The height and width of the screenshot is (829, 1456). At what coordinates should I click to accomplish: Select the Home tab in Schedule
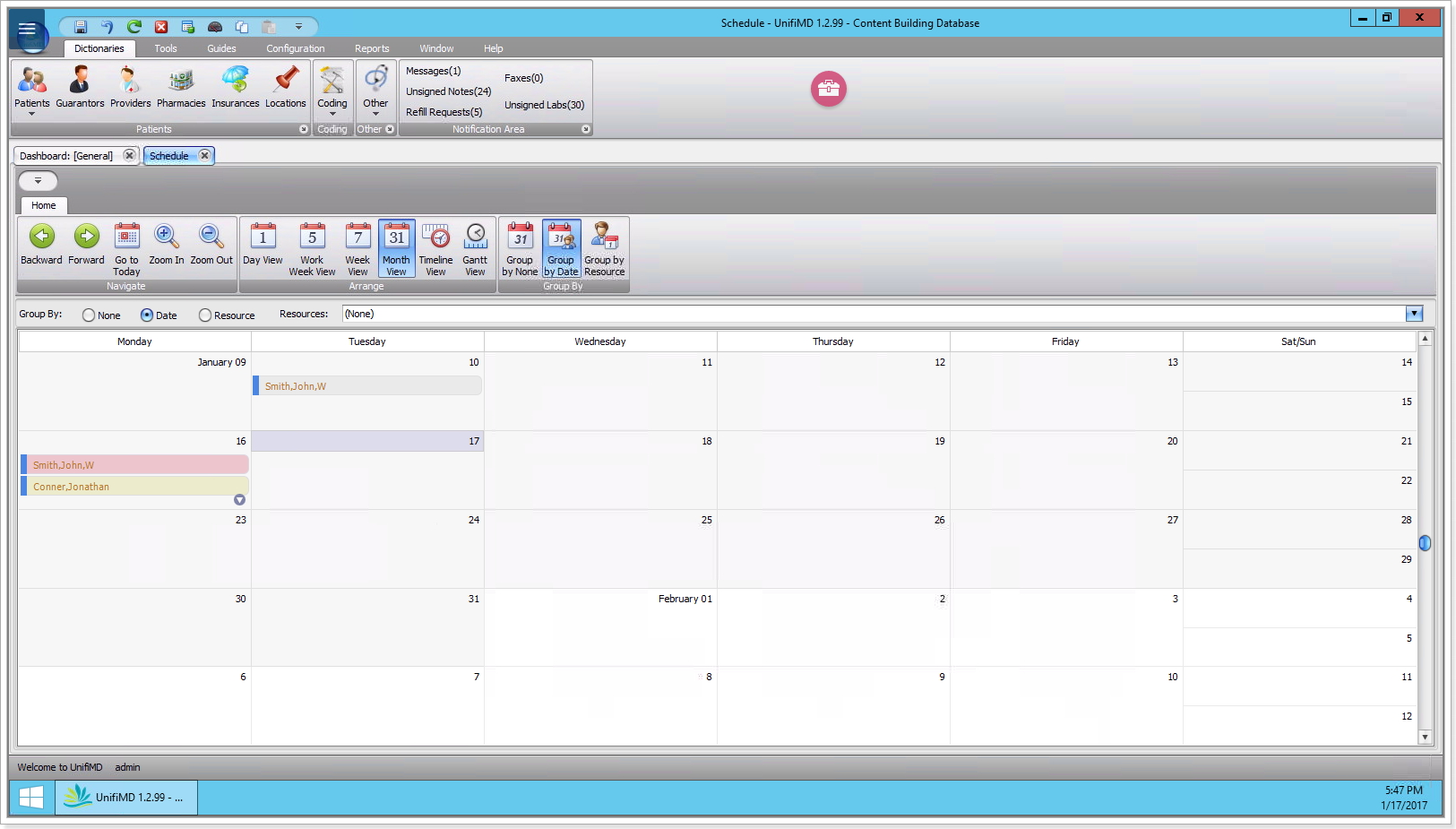point(43,205)
